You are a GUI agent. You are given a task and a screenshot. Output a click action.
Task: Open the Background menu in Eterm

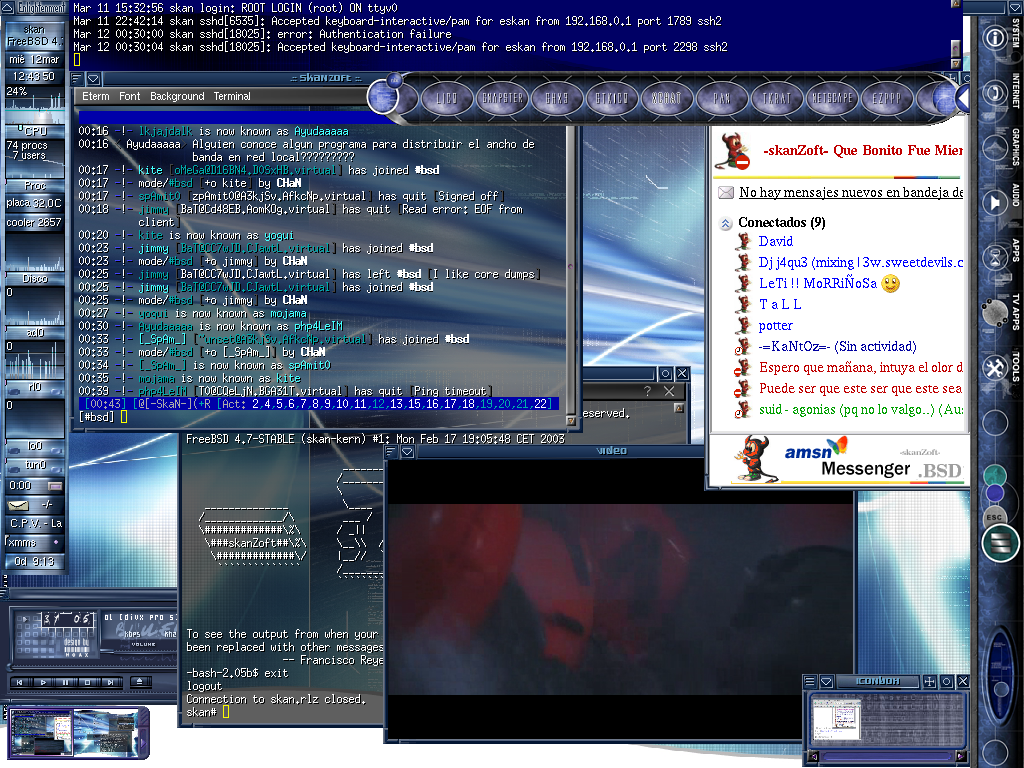click(177, 96)
